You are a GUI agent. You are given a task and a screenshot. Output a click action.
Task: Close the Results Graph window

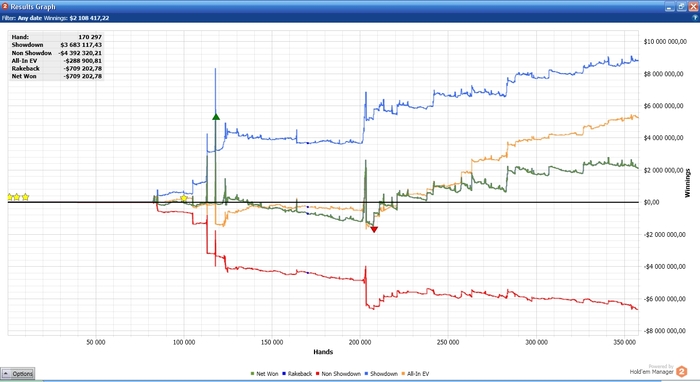tap(693, 7)
